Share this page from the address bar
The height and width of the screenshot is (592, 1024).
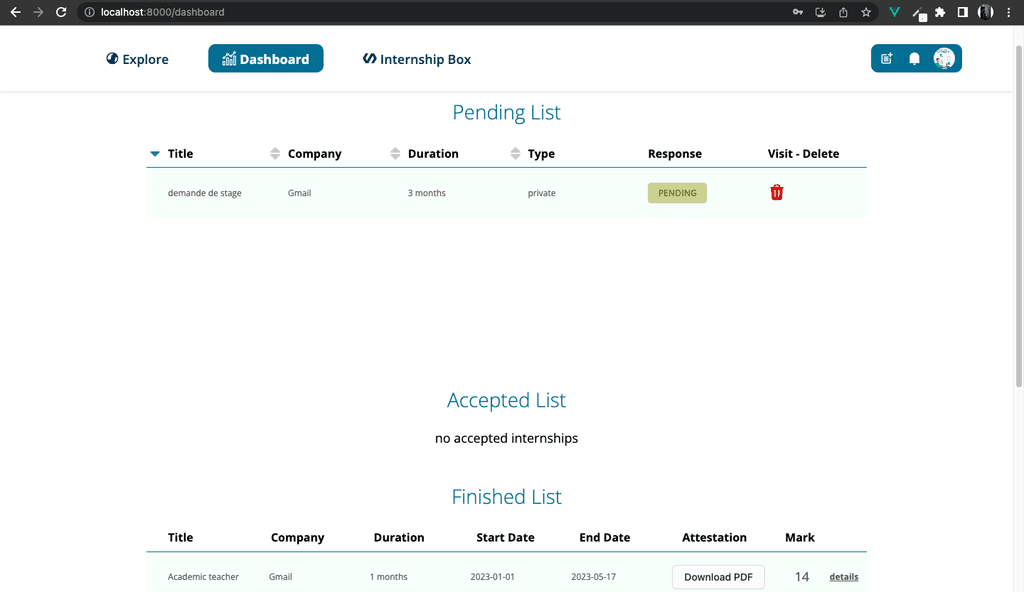(843, 12)
